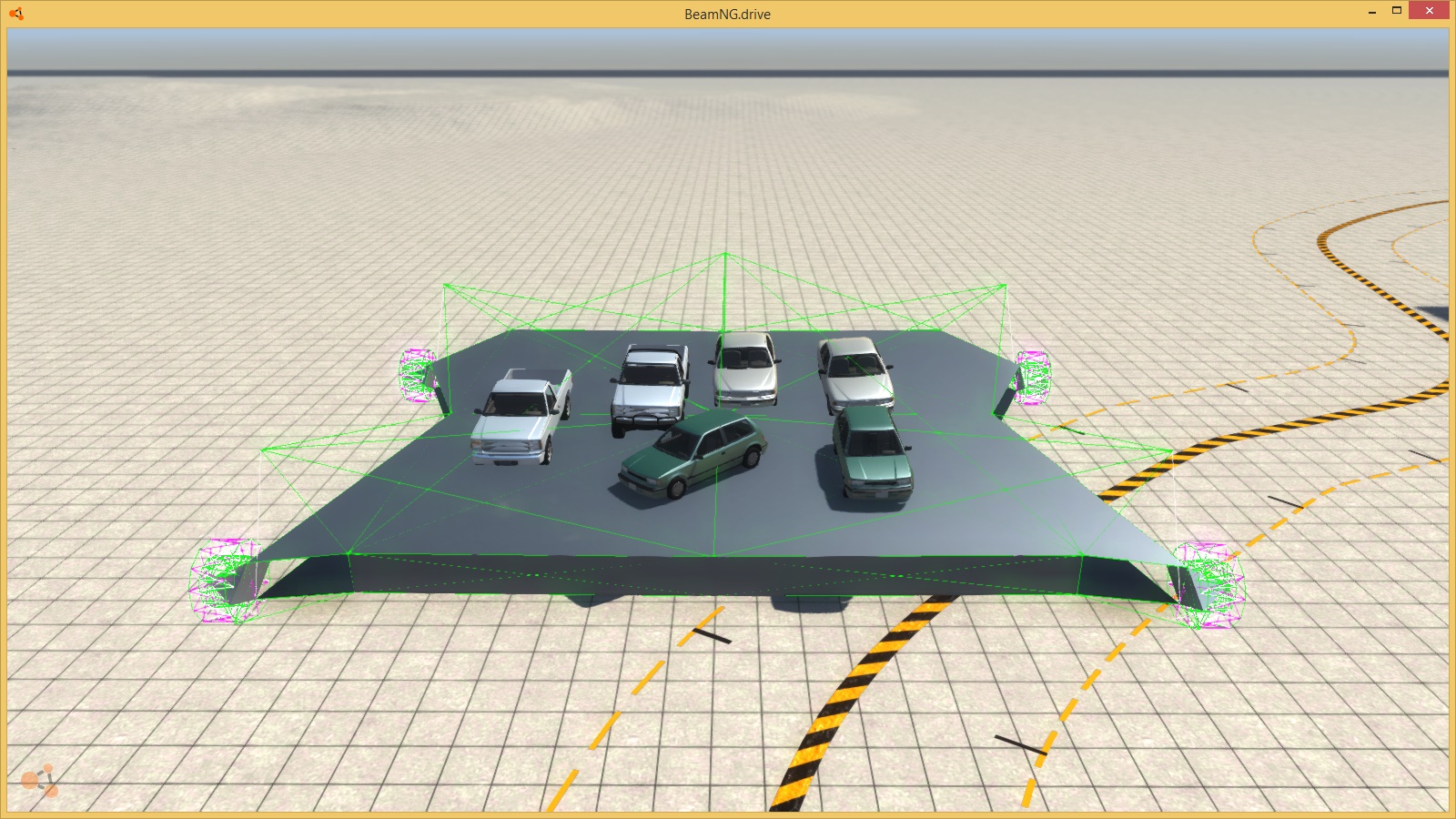Maximize the BeamNG.drive window

coord(1397,11)
